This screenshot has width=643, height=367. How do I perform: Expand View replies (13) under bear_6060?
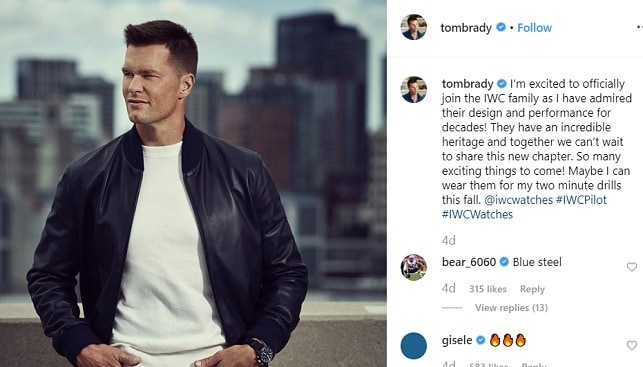pos(511,308)
